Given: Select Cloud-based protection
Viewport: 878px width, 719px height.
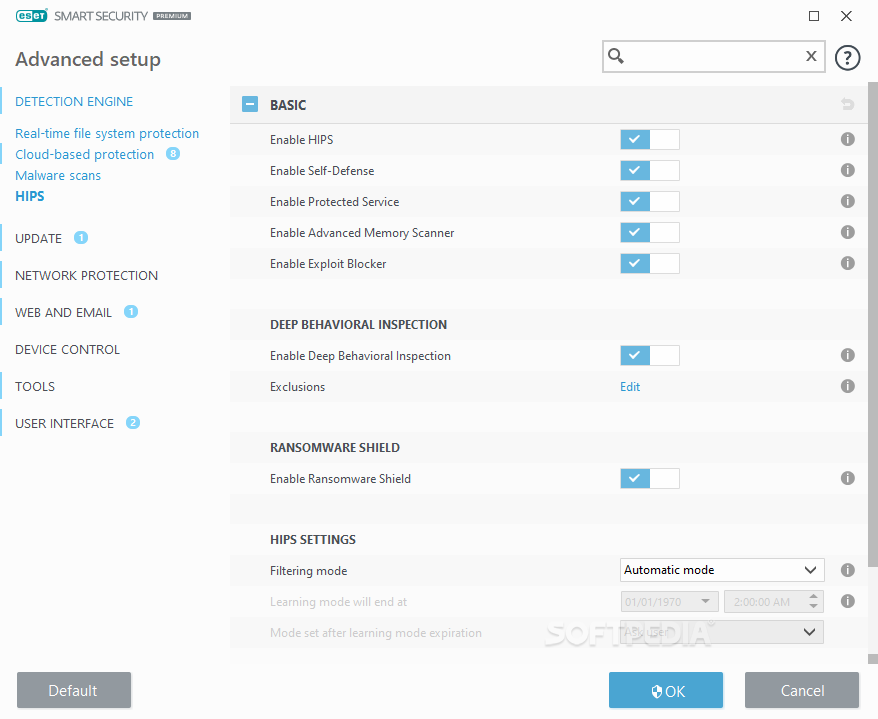Looking at the screenshot, I should [85, 155].
